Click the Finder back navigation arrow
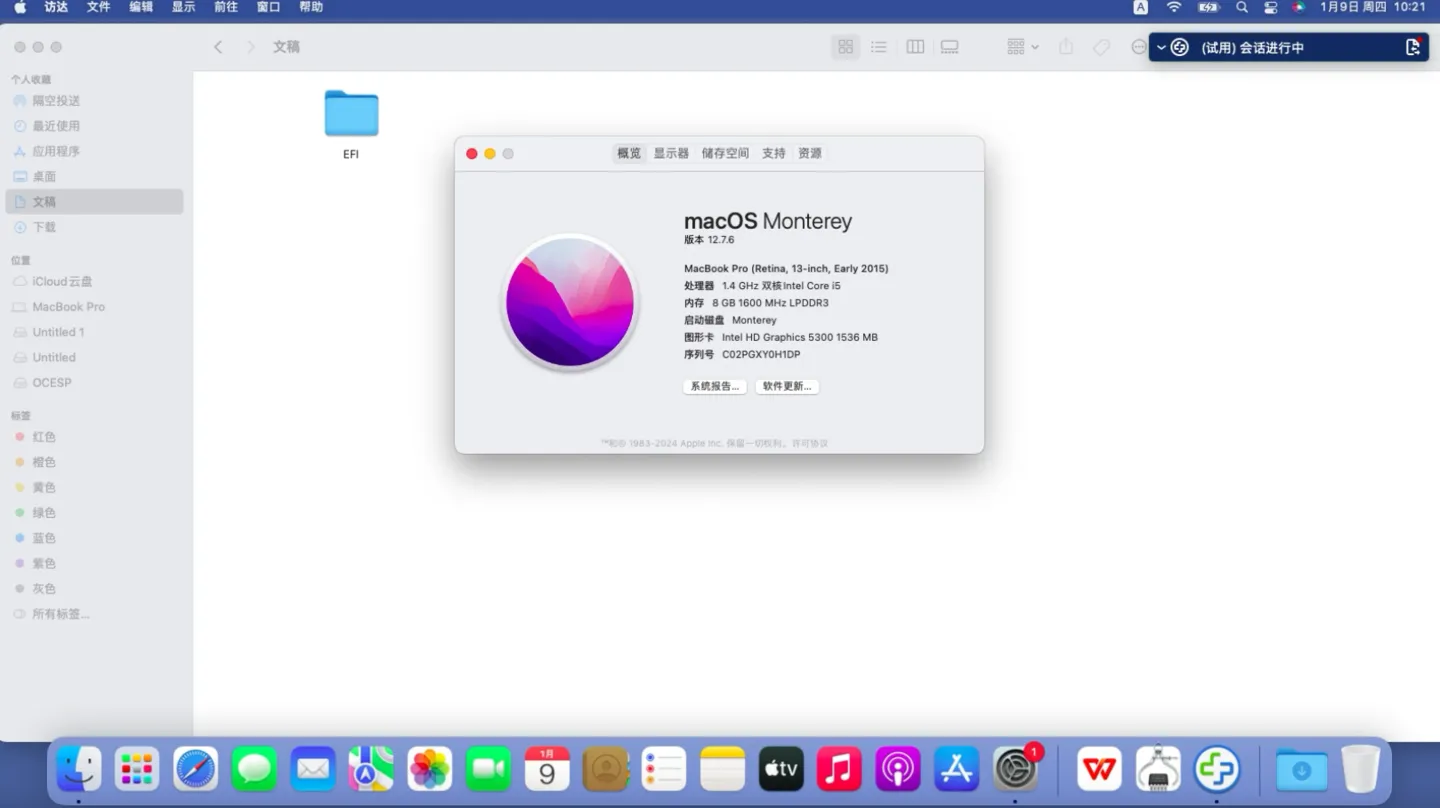 click(x=218, y=47)
